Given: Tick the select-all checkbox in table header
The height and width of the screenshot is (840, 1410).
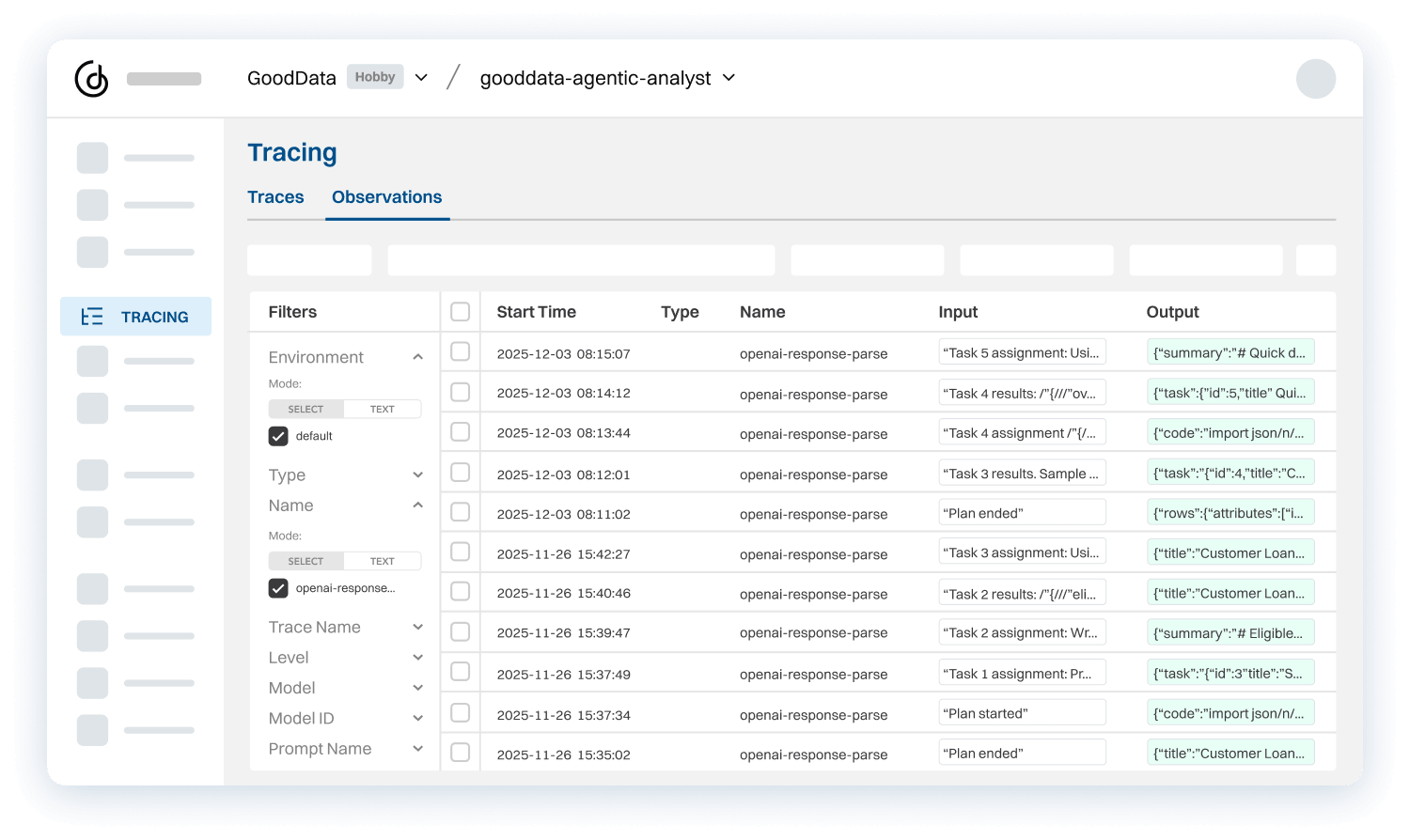Looking at the screenshot, I should click(460, 312).
